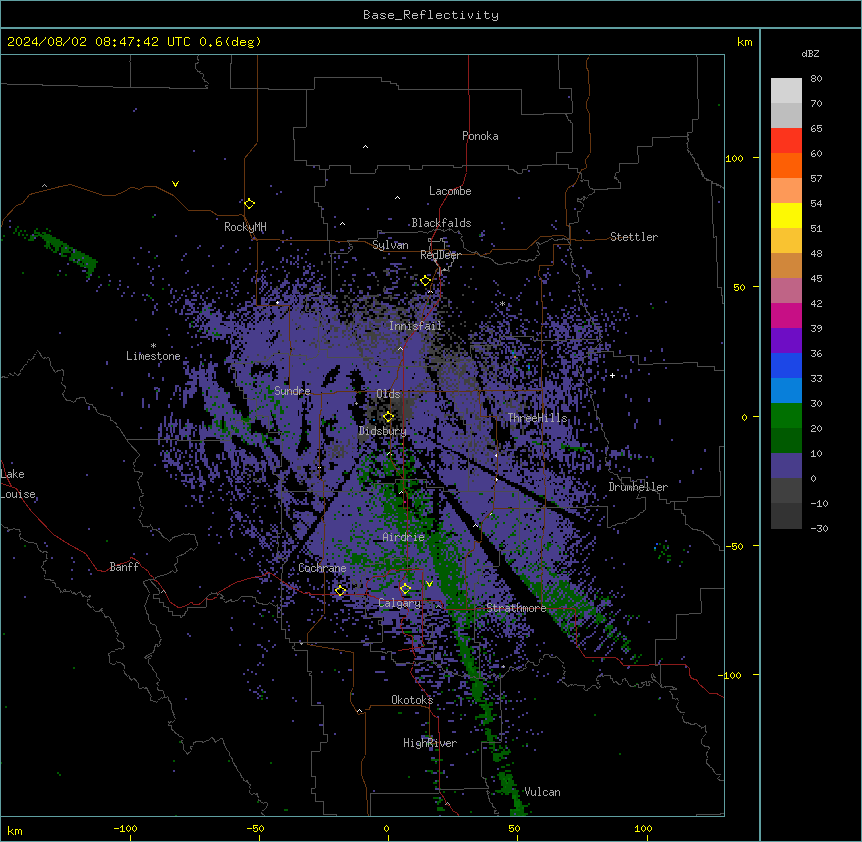This screenshot has width=862, height=842.
Task: Click the yellow diamond marker above RockyMH
Action: (x=250, y=204)
